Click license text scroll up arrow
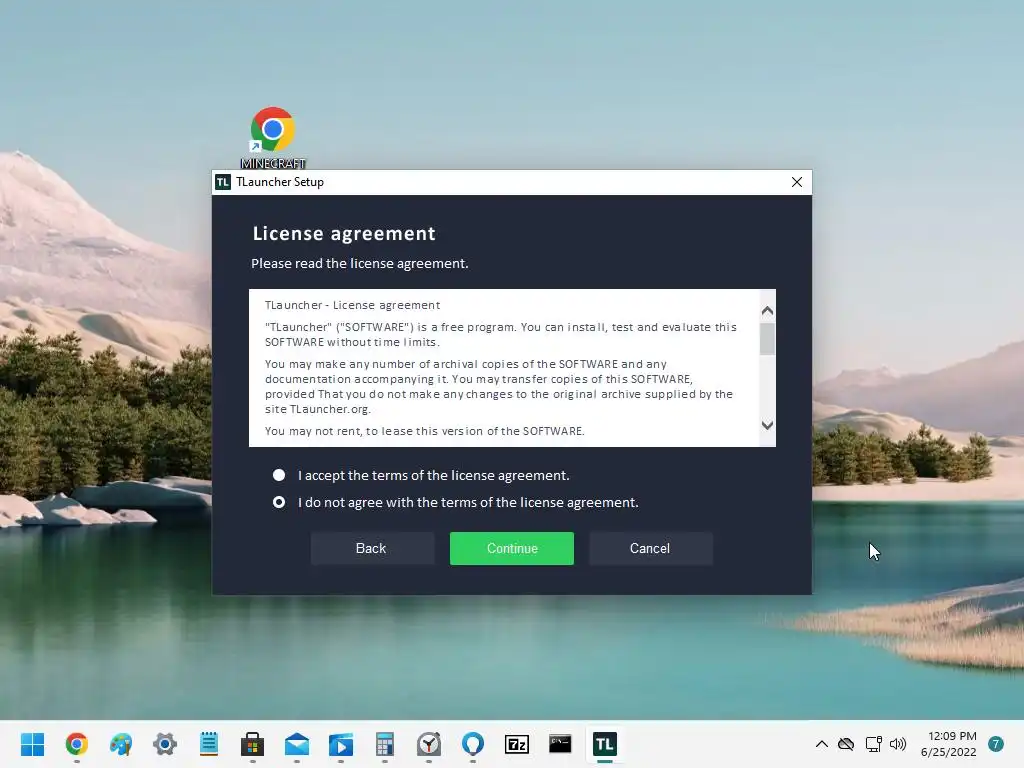 pos(767,311)
